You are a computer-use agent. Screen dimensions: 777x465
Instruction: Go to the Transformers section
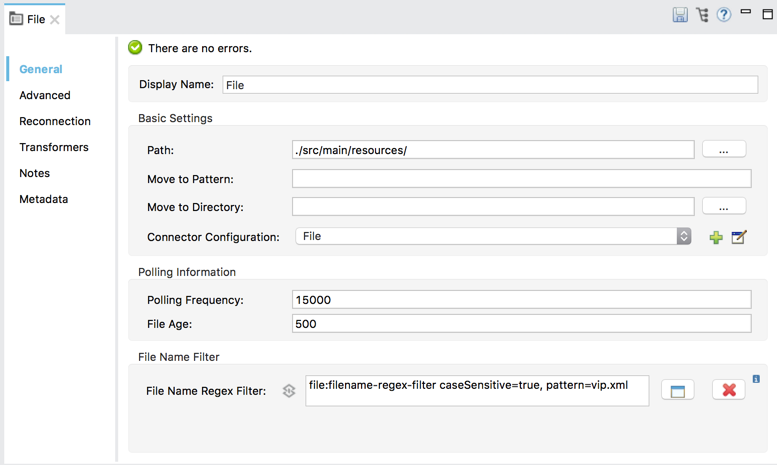54,147
